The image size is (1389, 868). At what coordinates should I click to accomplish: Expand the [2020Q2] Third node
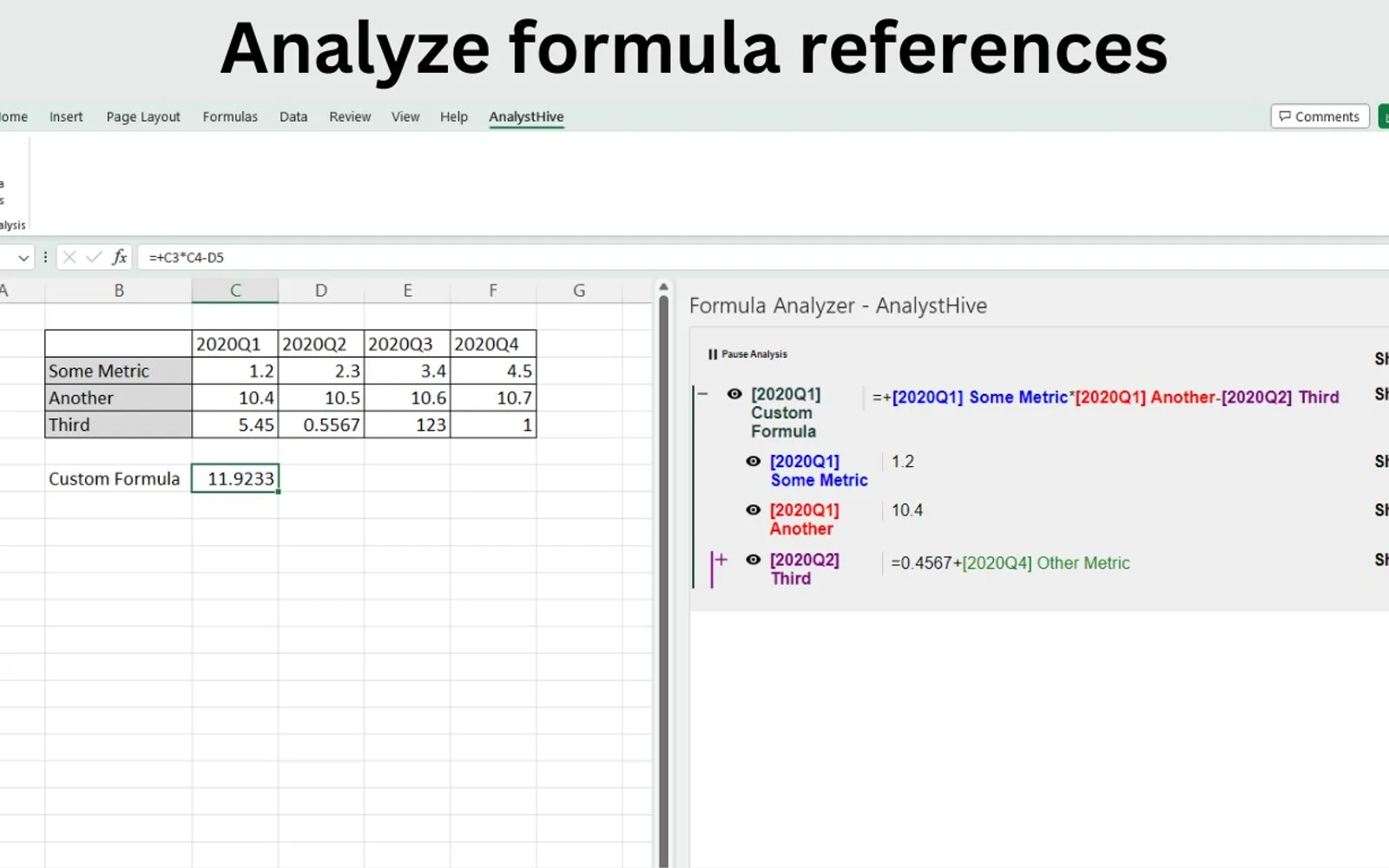pyautogui.click(x=721, y=560)
